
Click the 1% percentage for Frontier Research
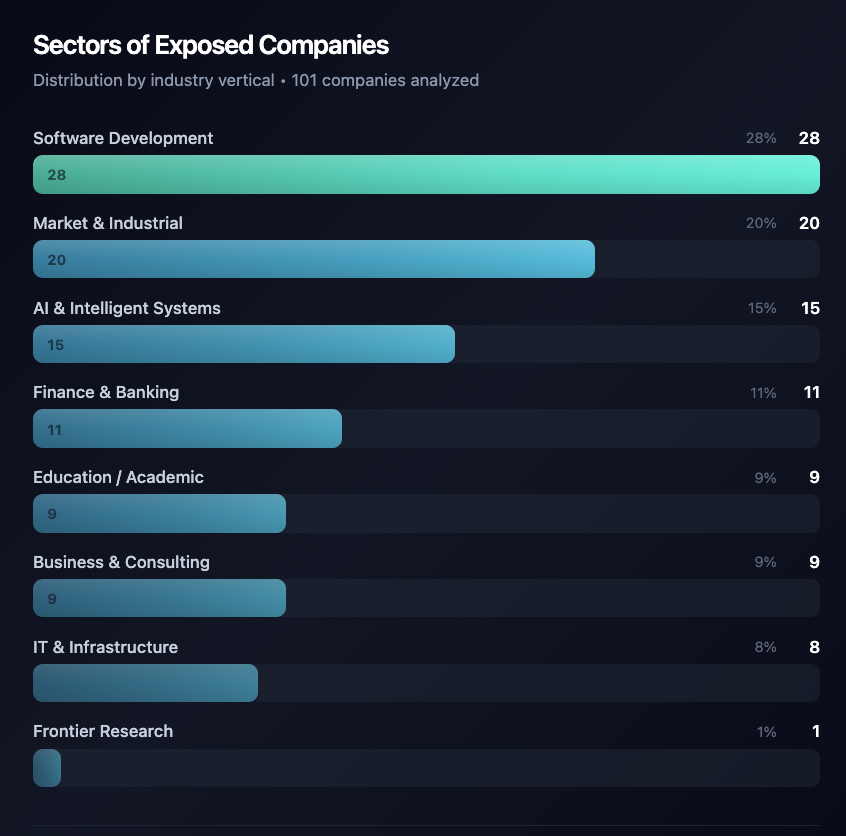pos(766,732)
